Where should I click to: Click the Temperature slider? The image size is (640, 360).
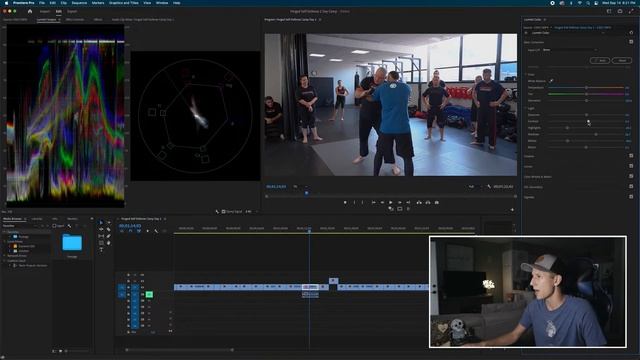coord(586,87)
